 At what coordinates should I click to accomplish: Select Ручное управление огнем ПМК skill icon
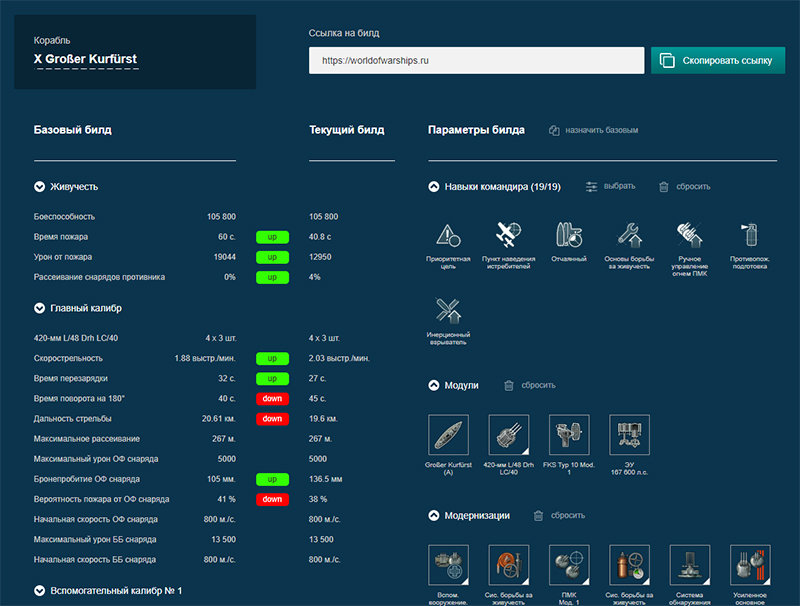tap(689, 235)
